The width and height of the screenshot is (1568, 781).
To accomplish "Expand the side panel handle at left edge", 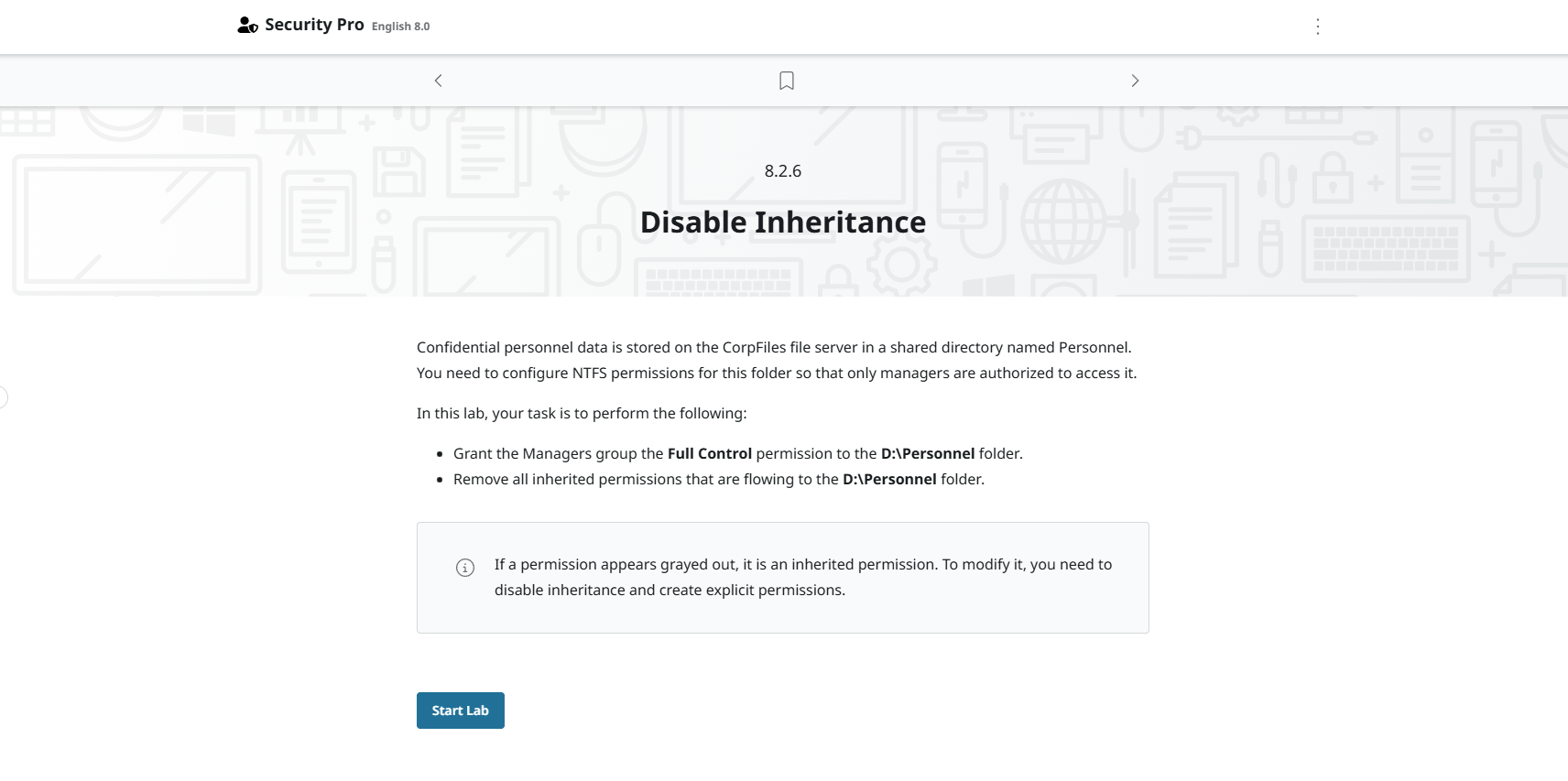I will click(3, 397).
